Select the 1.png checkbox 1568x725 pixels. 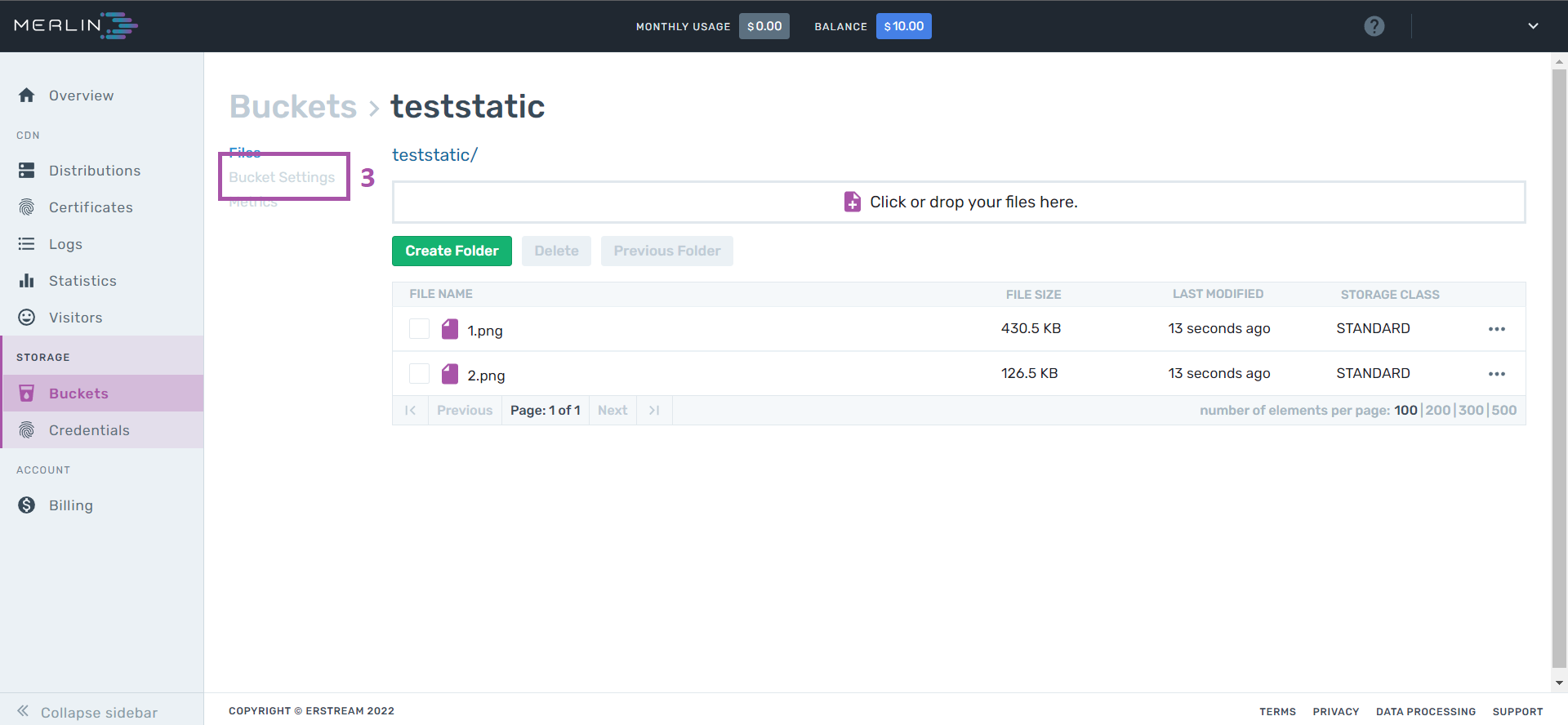pos(419,329)
